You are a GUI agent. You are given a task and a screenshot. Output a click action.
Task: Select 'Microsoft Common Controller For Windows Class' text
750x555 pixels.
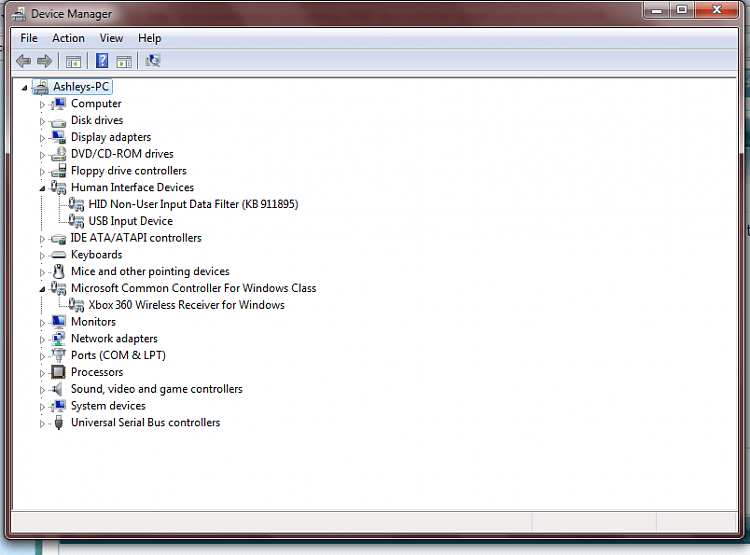193,288
